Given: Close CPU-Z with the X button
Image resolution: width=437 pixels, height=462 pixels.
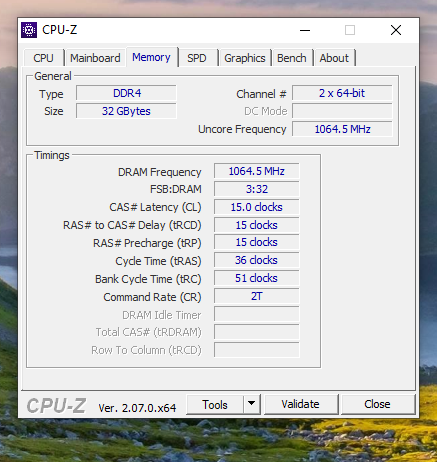Looking at the screenshot, I should [x=396, y=30].
